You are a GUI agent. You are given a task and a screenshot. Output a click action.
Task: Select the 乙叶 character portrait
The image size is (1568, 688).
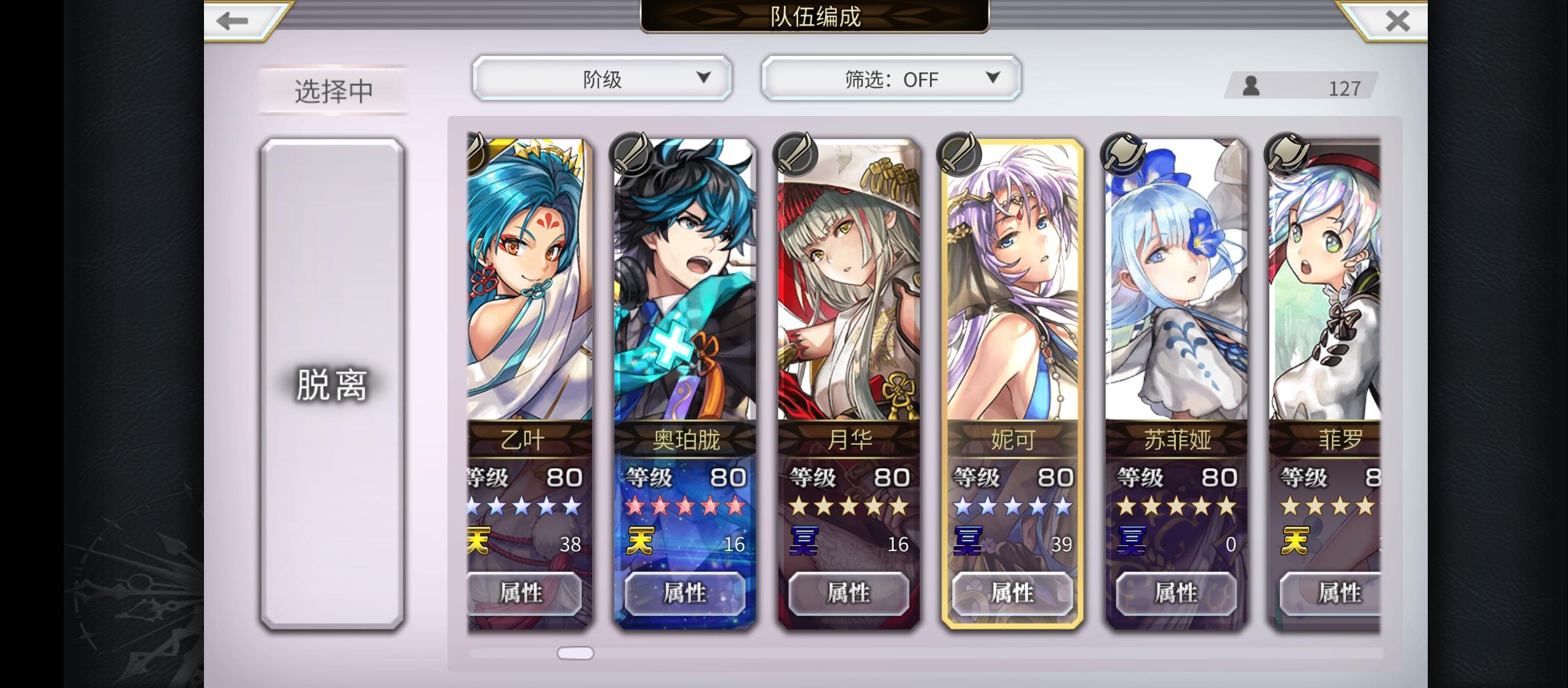click(530, 280)
